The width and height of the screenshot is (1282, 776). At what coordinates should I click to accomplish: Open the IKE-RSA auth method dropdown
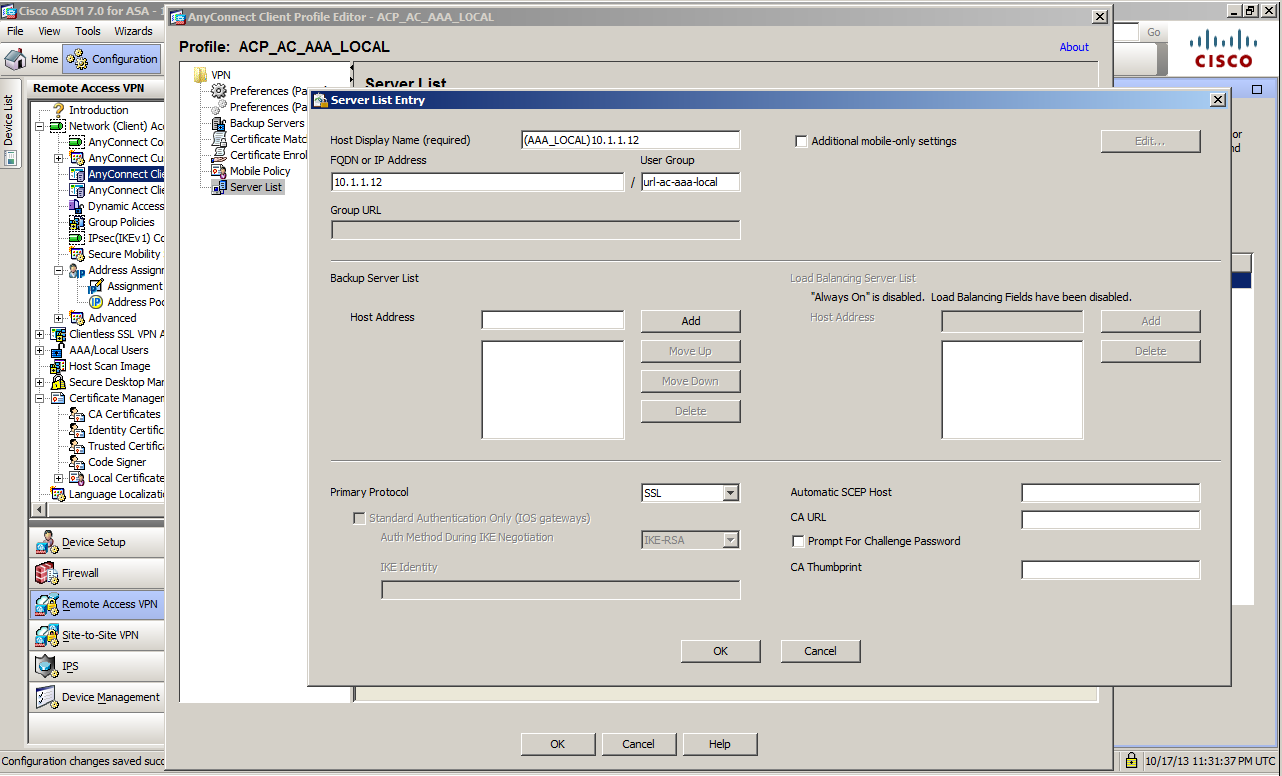730,540
